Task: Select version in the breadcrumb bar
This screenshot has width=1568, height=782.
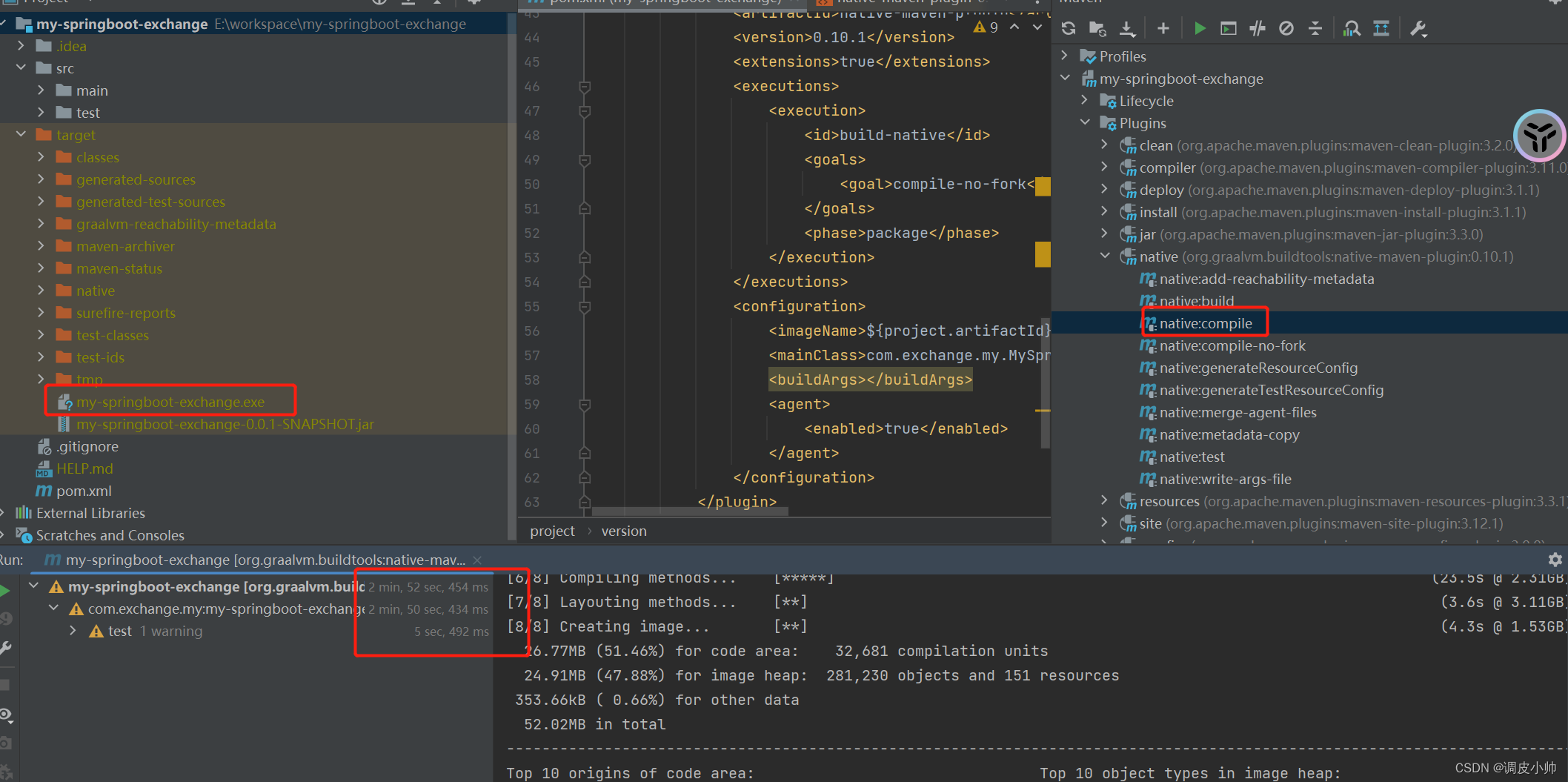Action: [623, 531]
